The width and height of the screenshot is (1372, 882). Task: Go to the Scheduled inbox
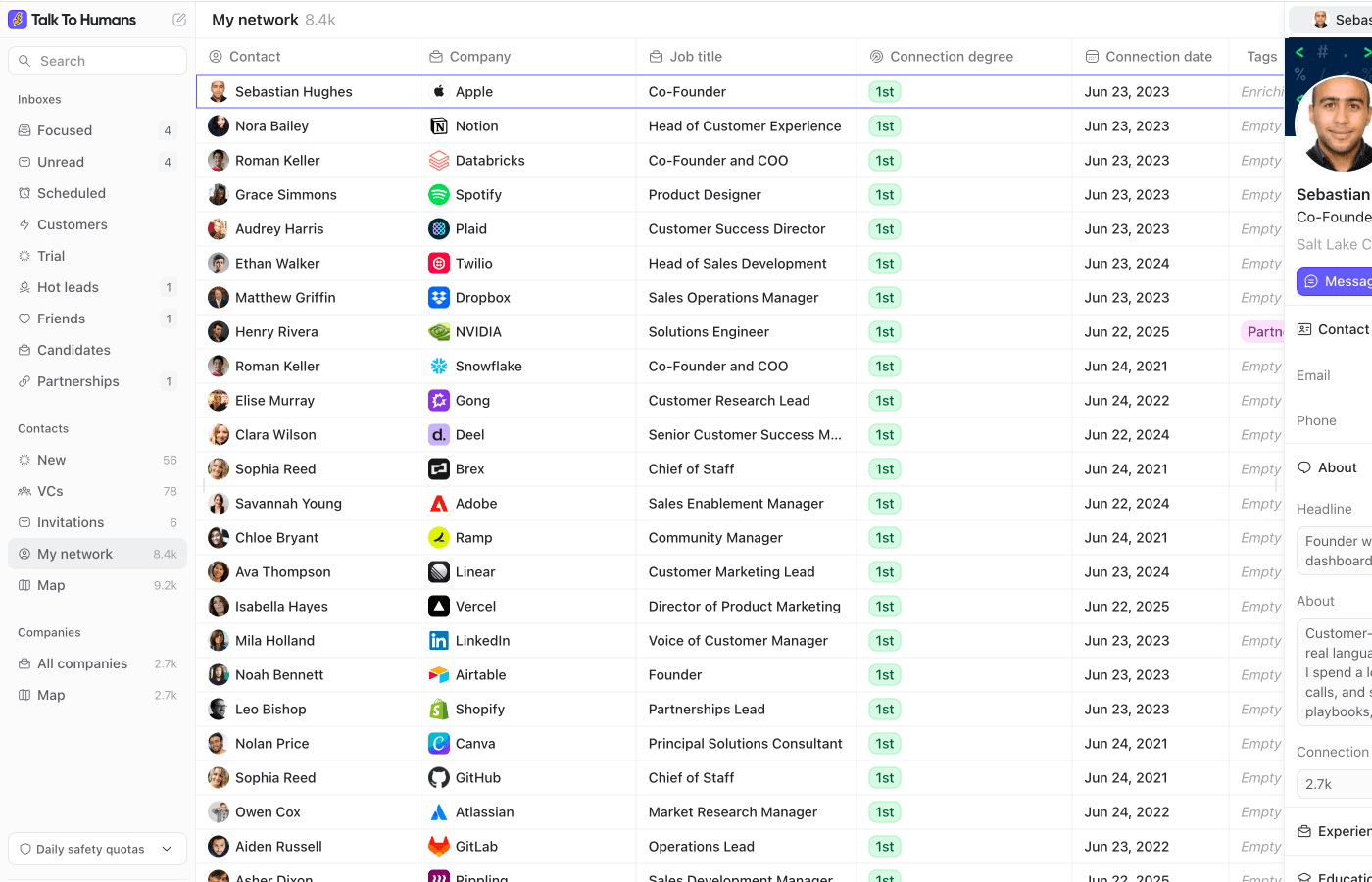[x=97, y=193]
